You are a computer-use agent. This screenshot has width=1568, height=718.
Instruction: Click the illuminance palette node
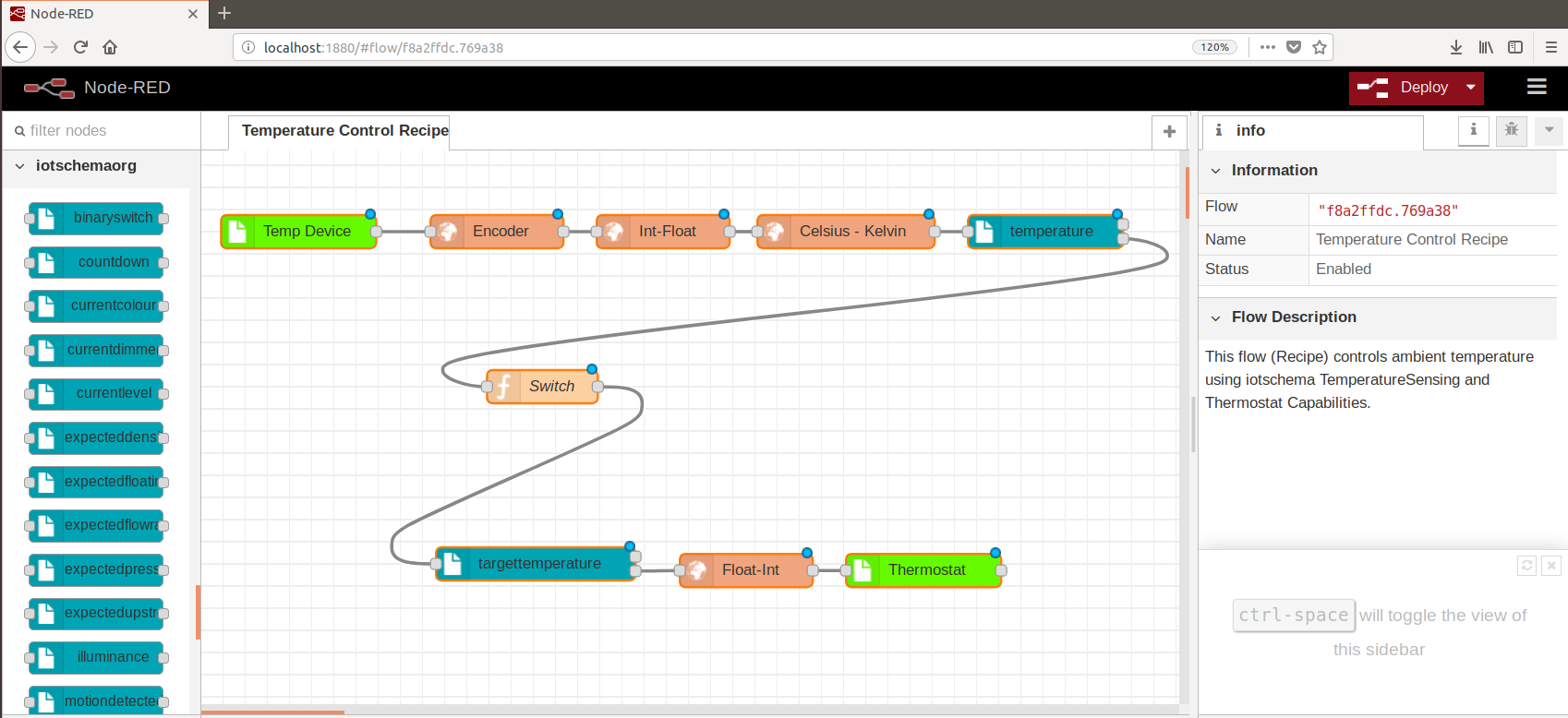pos(96,658)
